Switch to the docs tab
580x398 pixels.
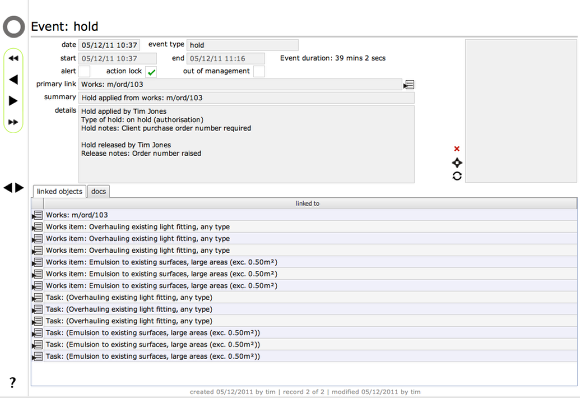coord(98,192)
